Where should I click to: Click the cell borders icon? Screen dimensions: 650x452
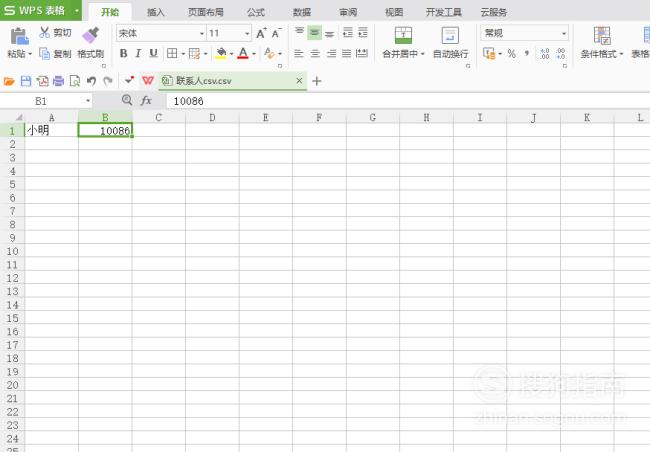[172, 53]
